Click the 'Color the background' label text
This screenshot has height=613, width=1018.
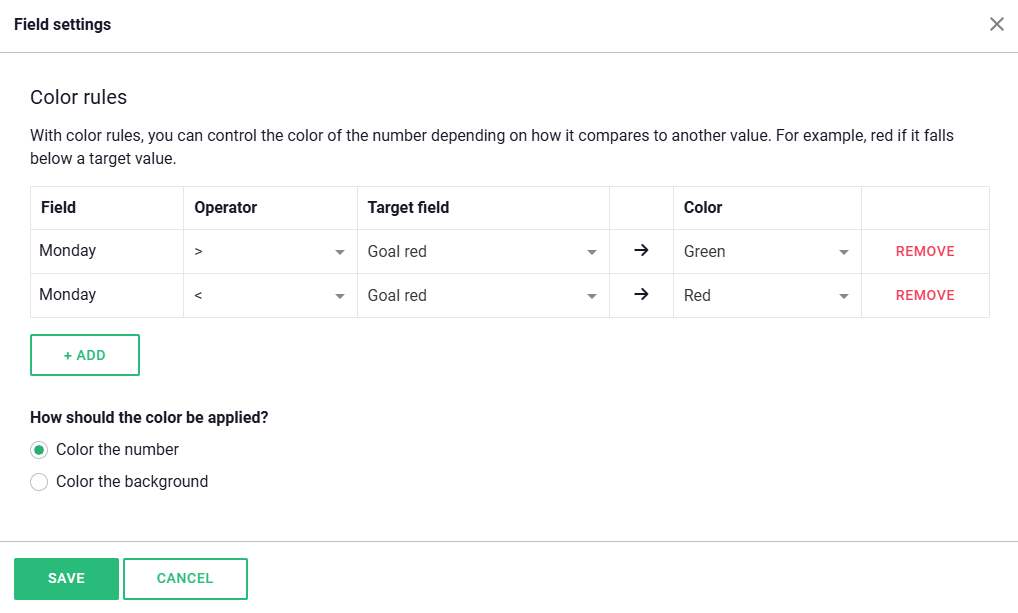click(132, 482)
